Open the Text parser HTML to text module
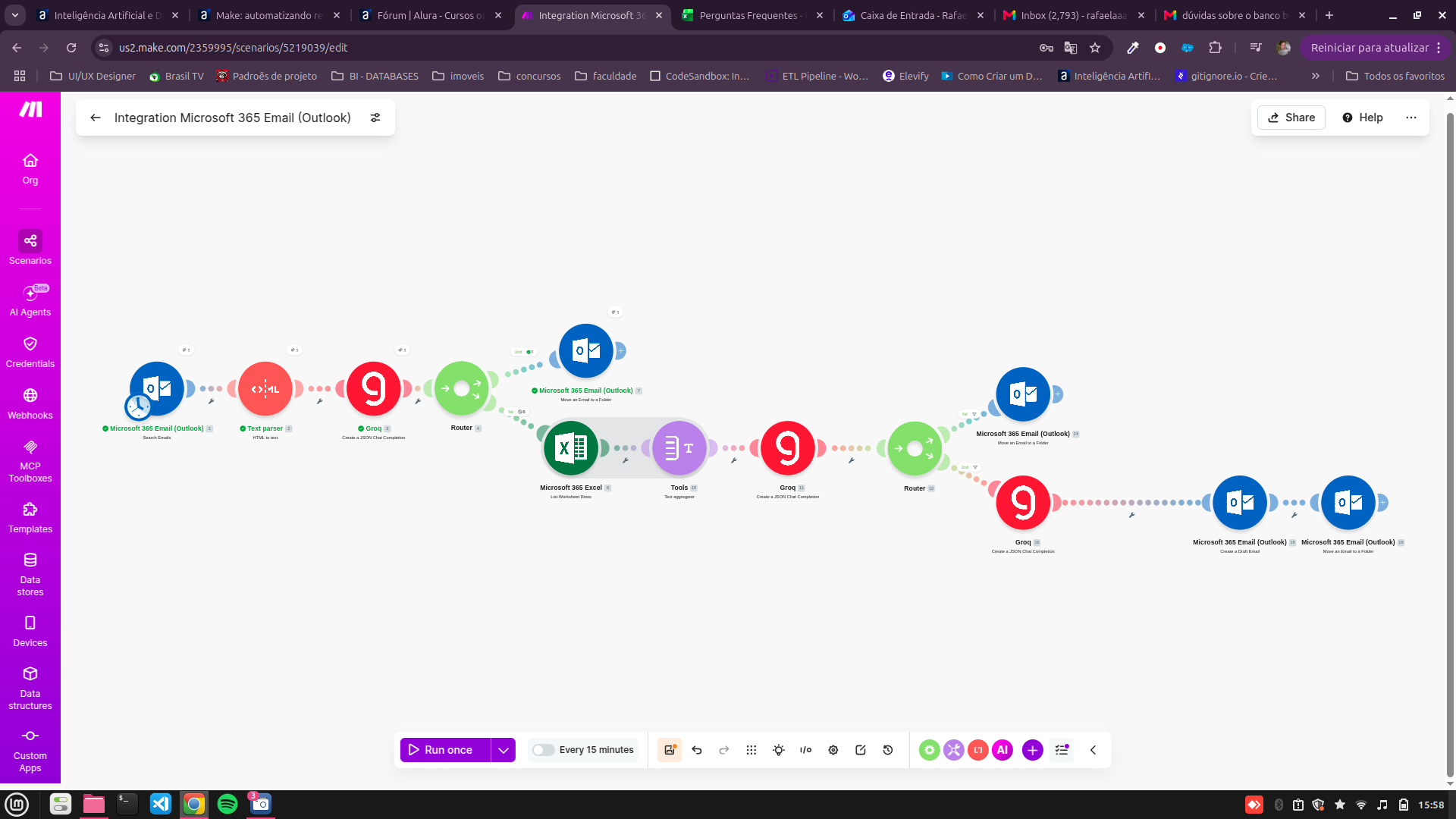The image size is (1456, 819). 265,389
